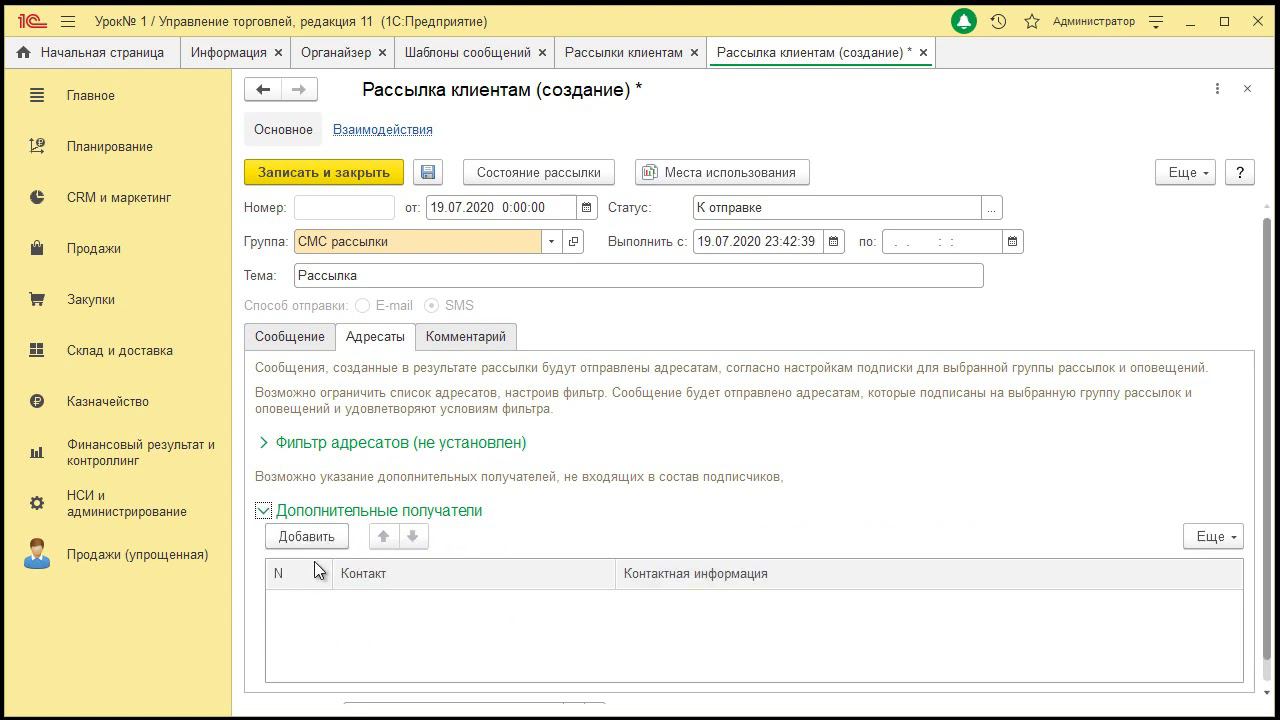Click into the Статус field
Viewport: 1280px width, 720px height.
(x=837, y=208)
